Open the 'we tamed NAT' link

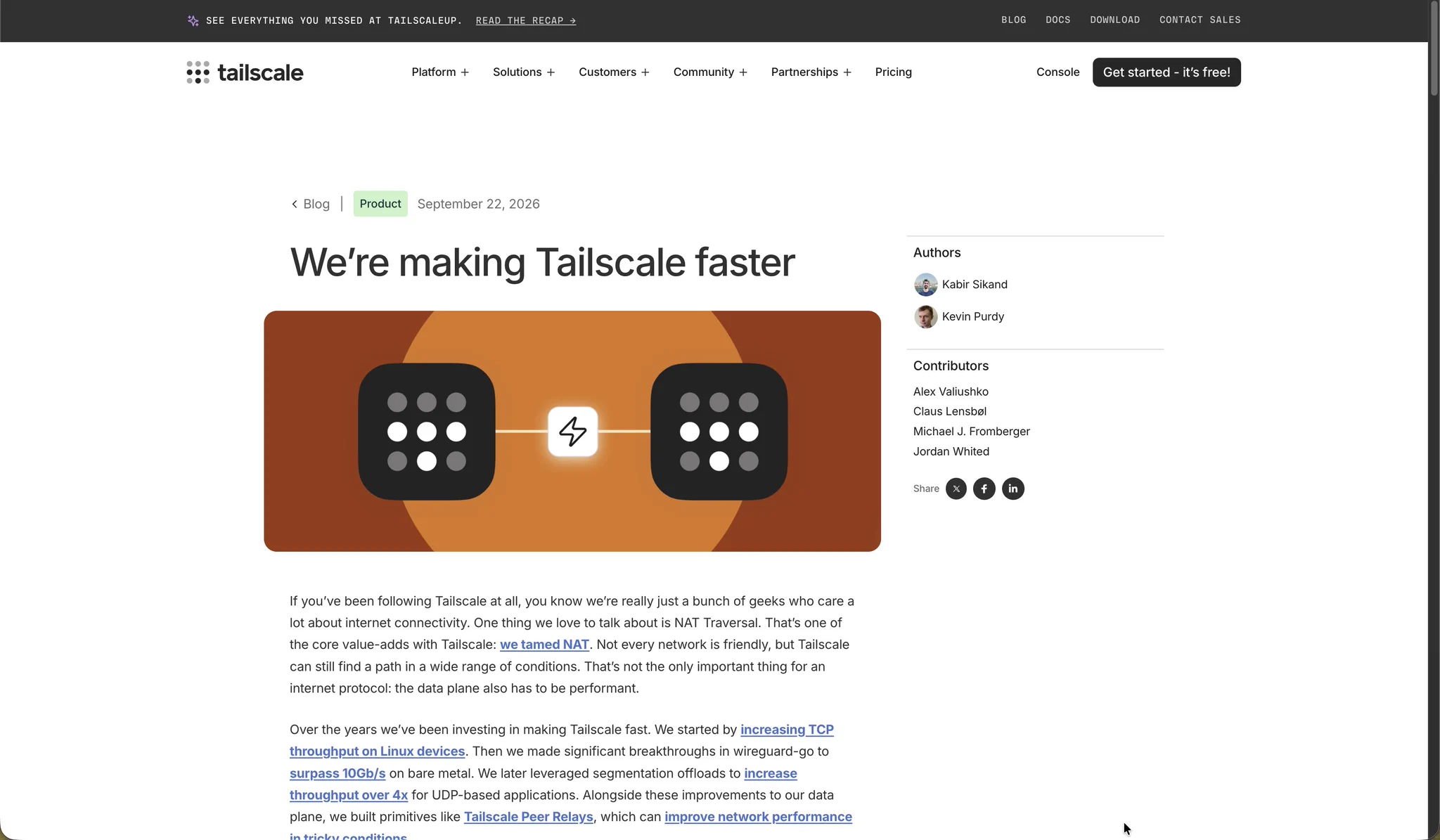coord(544,645)
